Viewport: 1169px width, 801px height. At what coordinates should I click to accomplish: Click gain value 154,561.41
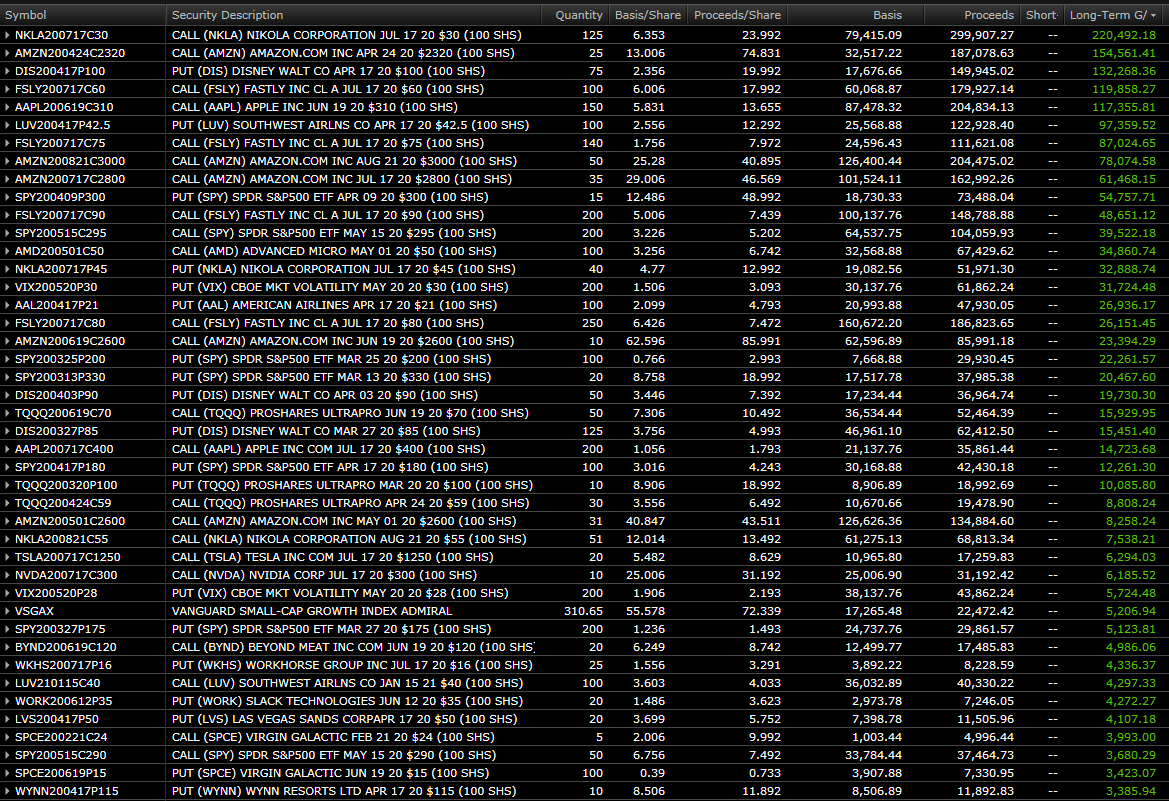[x=1124, y=53]
